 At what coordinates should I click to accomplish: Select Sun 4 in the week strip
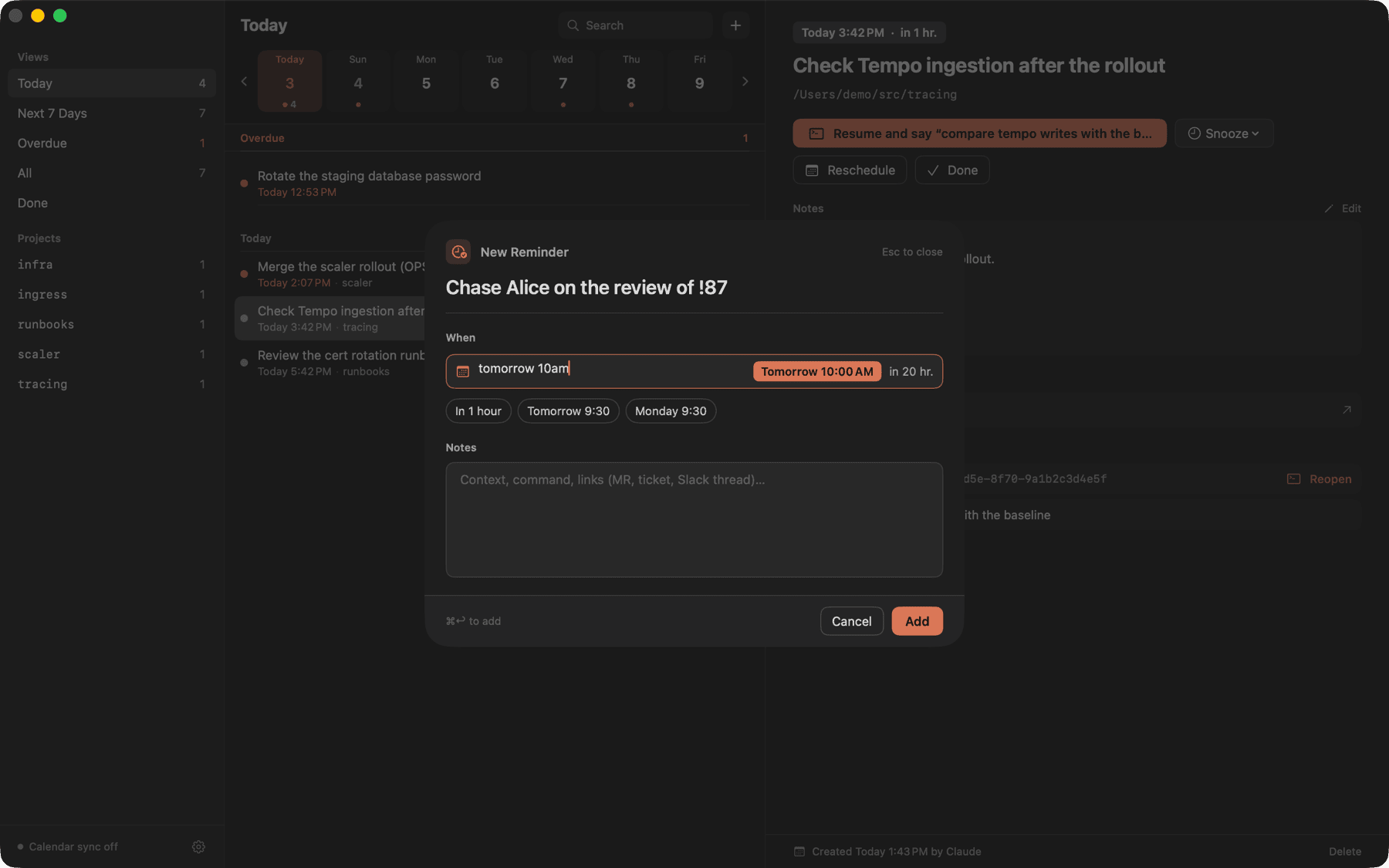tap(358, 81)
